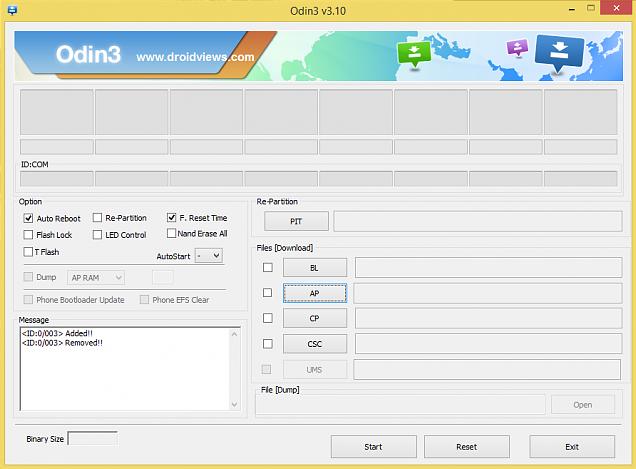
Task: Click the Start button
Action: [x=374, y=447]
